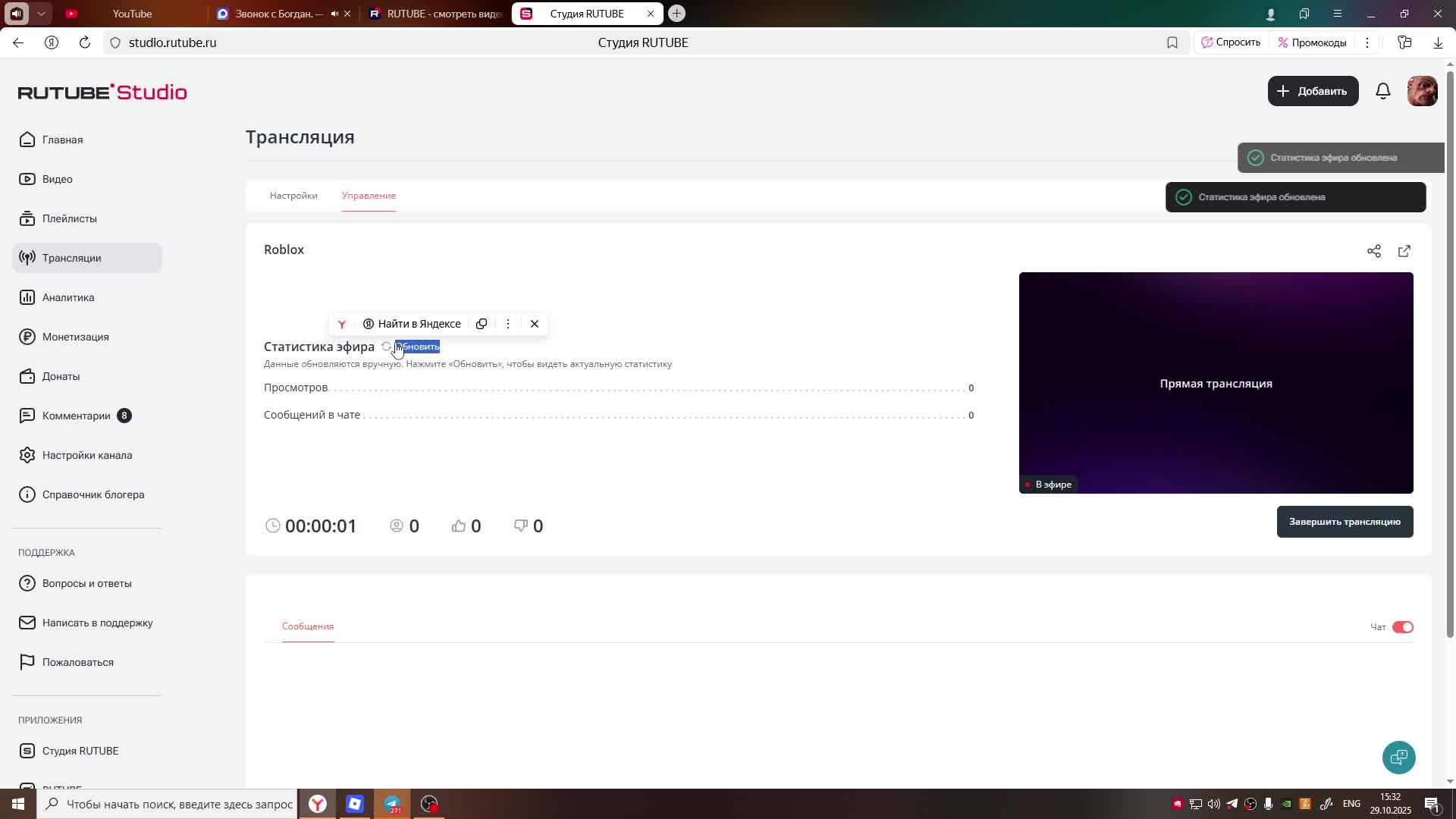Click the refresh statistics icon
1456x819 pixels.
point(386,347)
